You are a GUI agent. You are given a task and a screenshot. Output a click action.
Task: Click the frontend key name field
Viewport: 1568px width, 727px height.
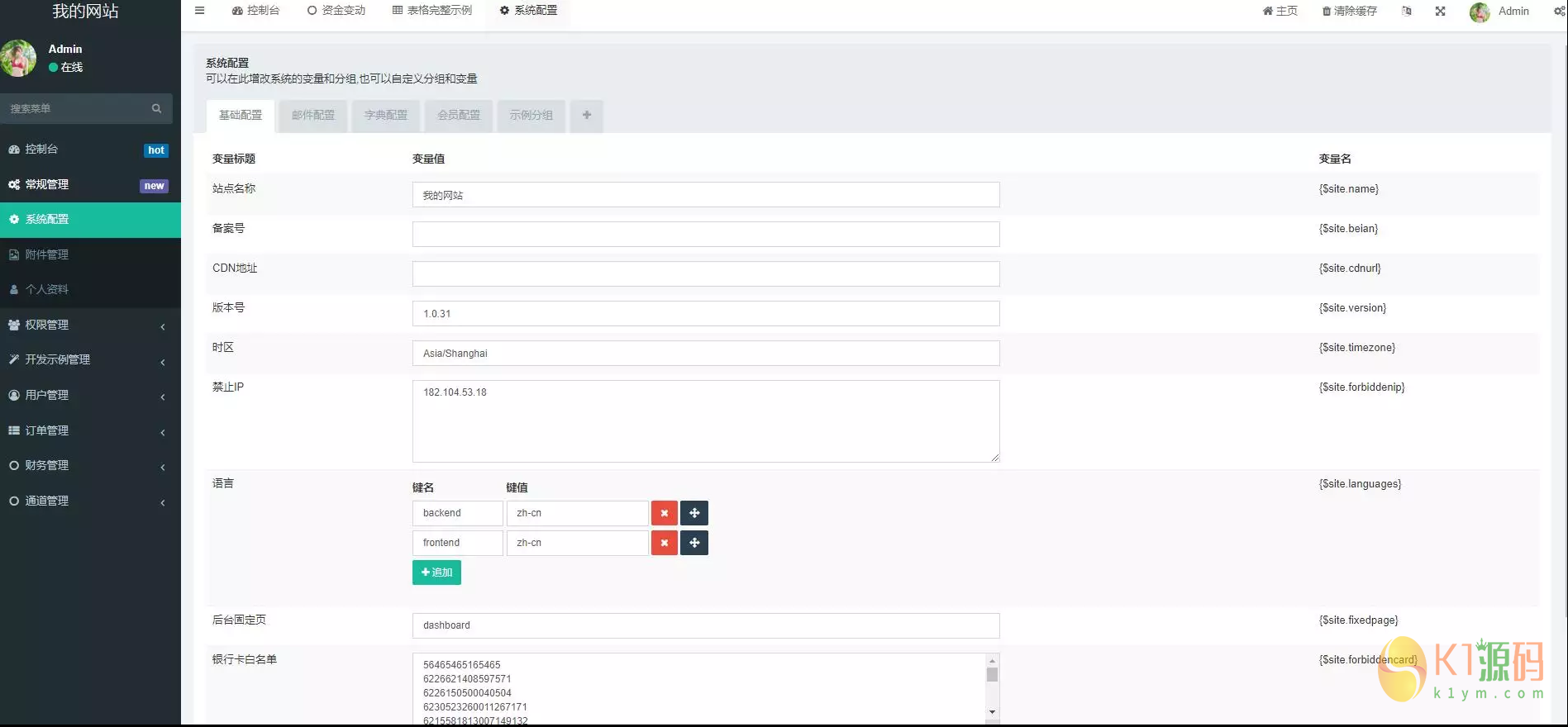[x=458, y=543]
